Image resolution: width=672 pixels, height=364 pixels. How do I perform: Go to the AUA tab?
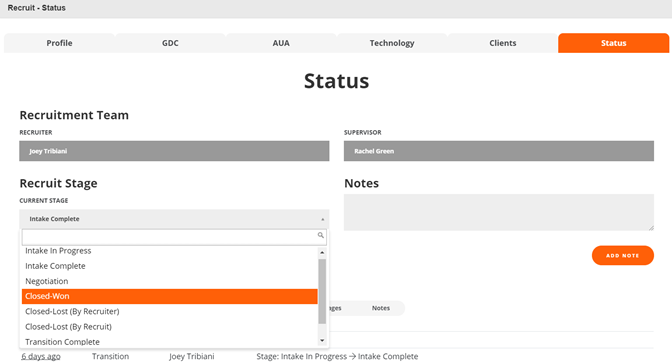[281, 43]
